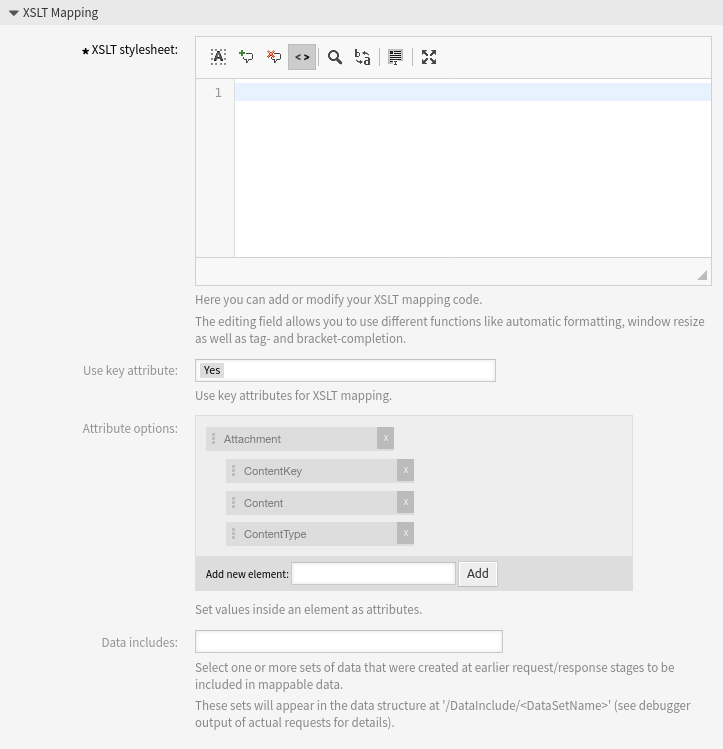Remove the ContentType attribute
Screen dimensions: 723x749
coord(405,533)
